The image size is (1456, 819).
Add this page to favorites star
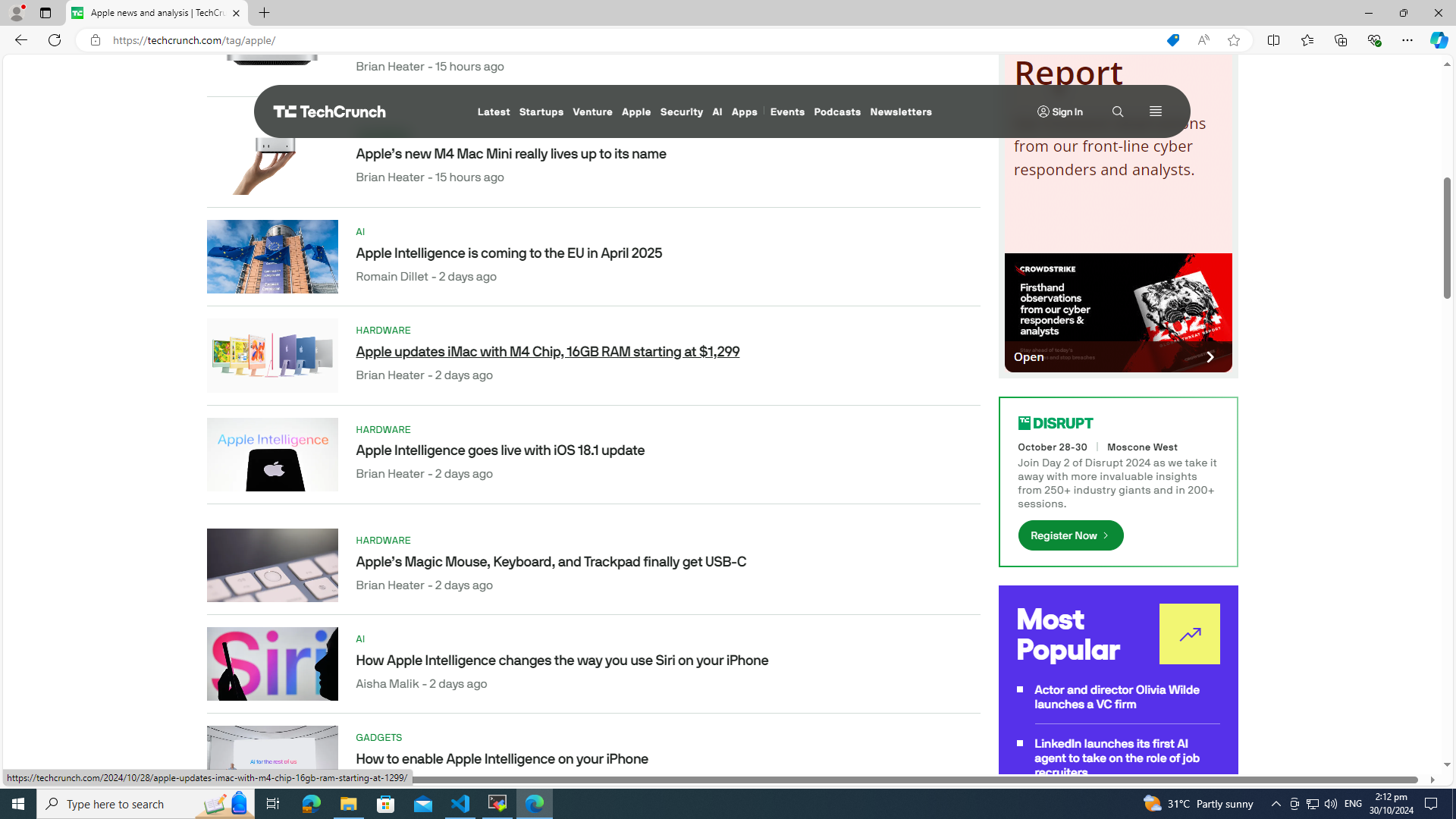[1233, 40]
